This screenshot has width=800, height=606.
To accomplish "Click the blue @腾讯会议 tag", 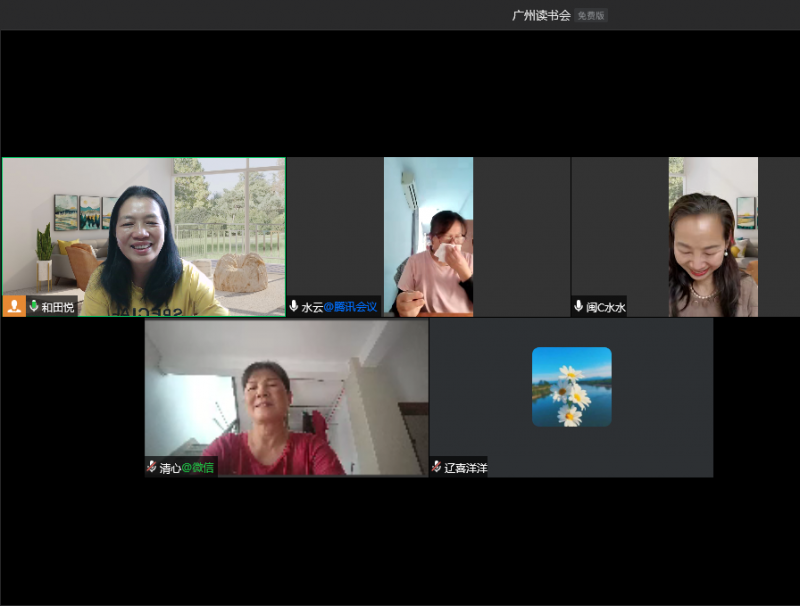I will pos(350,308).
